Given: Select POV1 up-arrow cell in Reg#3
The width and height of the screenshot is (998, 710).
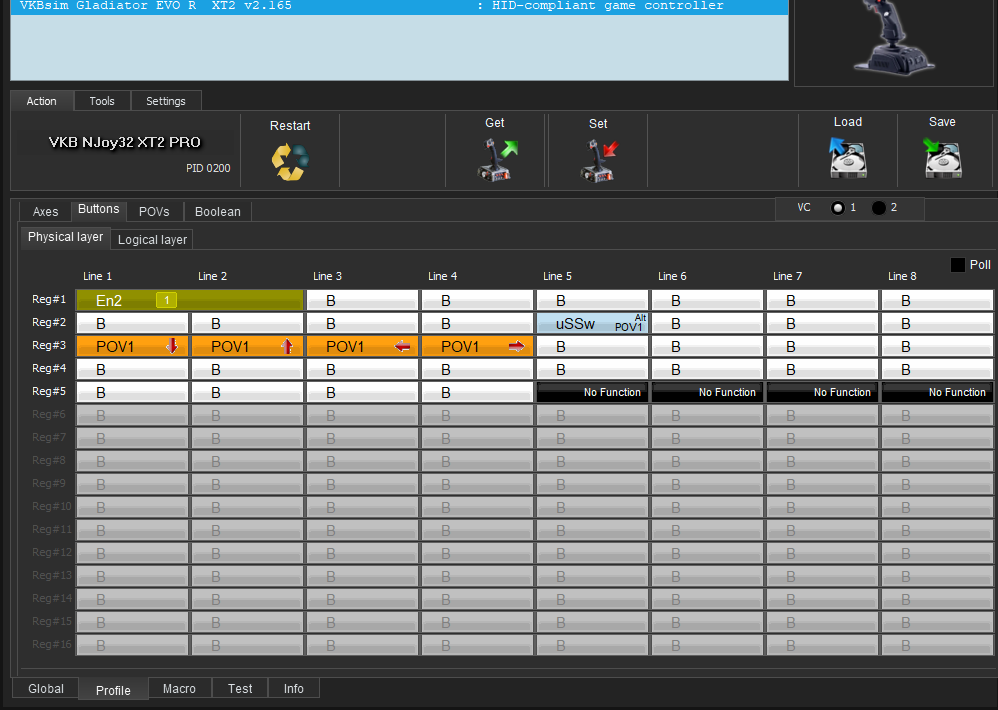Looking at the screenshot, I should click(x=248, y=346).
